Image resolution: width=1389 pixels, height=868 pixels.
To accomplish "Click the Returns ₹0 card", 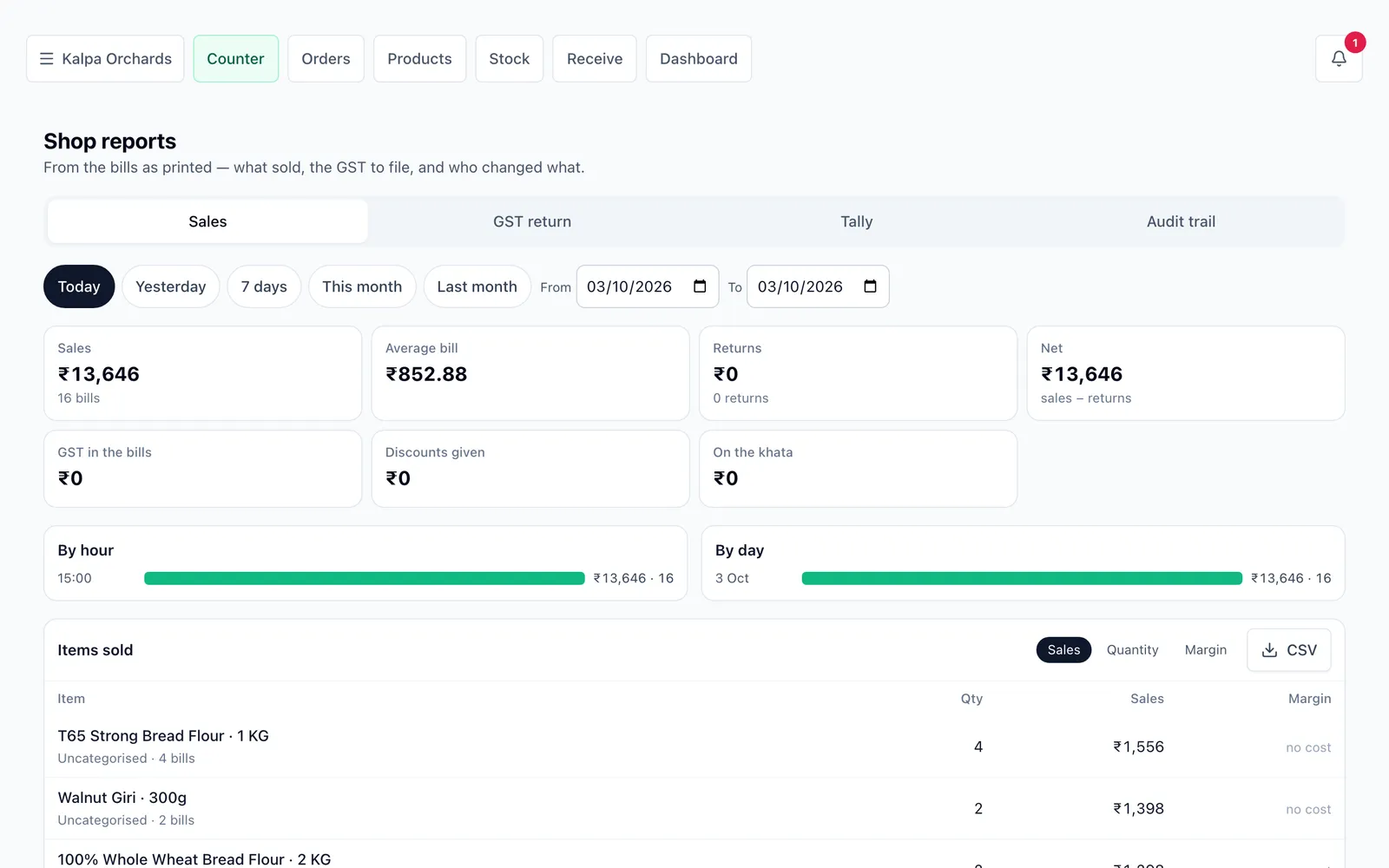I will coord(858,373).
